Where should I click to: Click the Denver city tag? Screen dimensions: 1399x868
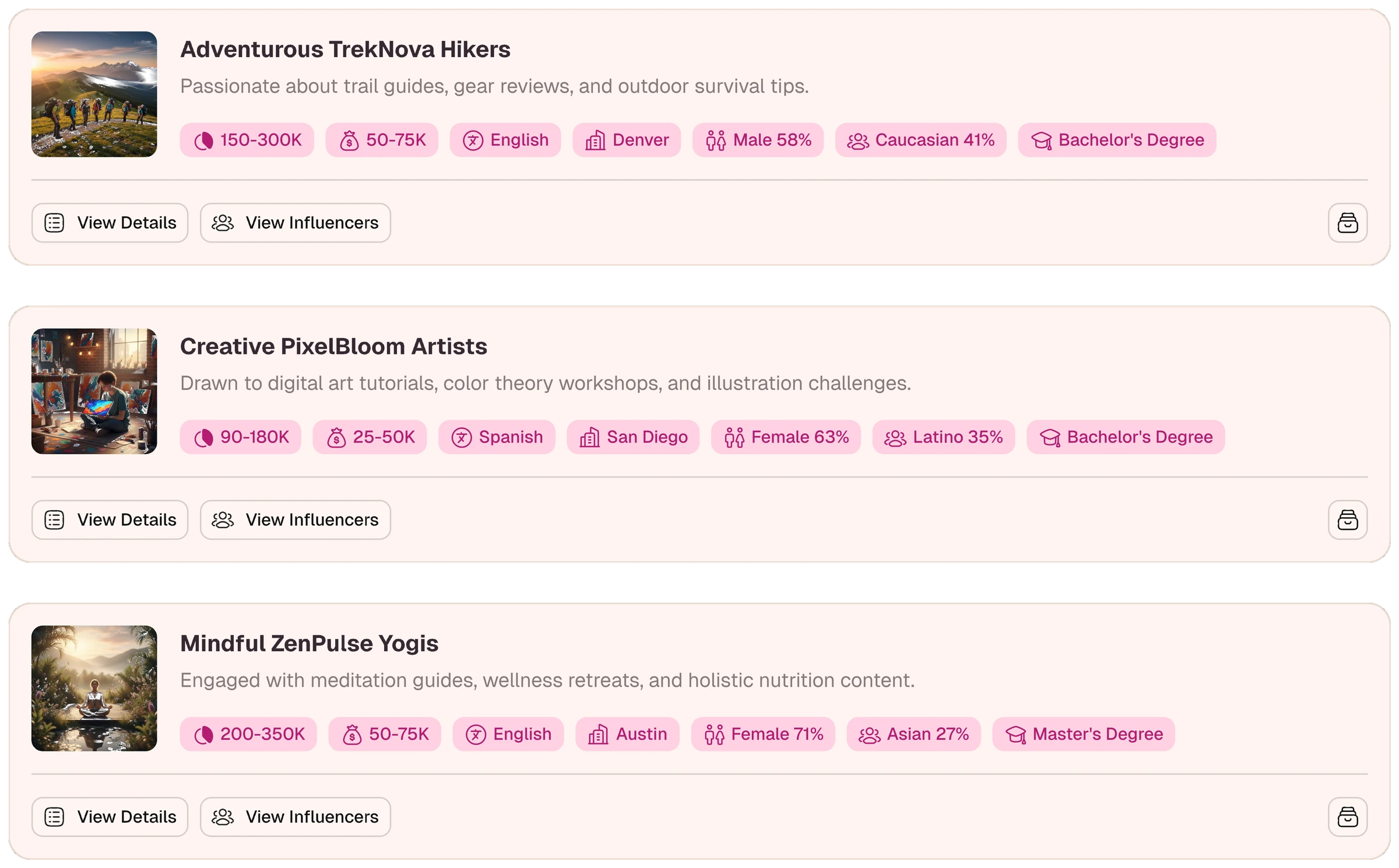click(627, 140)
